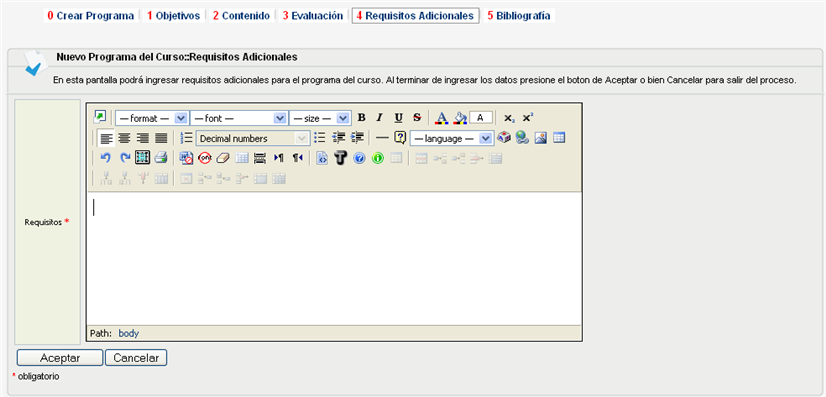This screenshot has width=826, height=397.
Task: Redo the last action
Action: click(124, 157)
